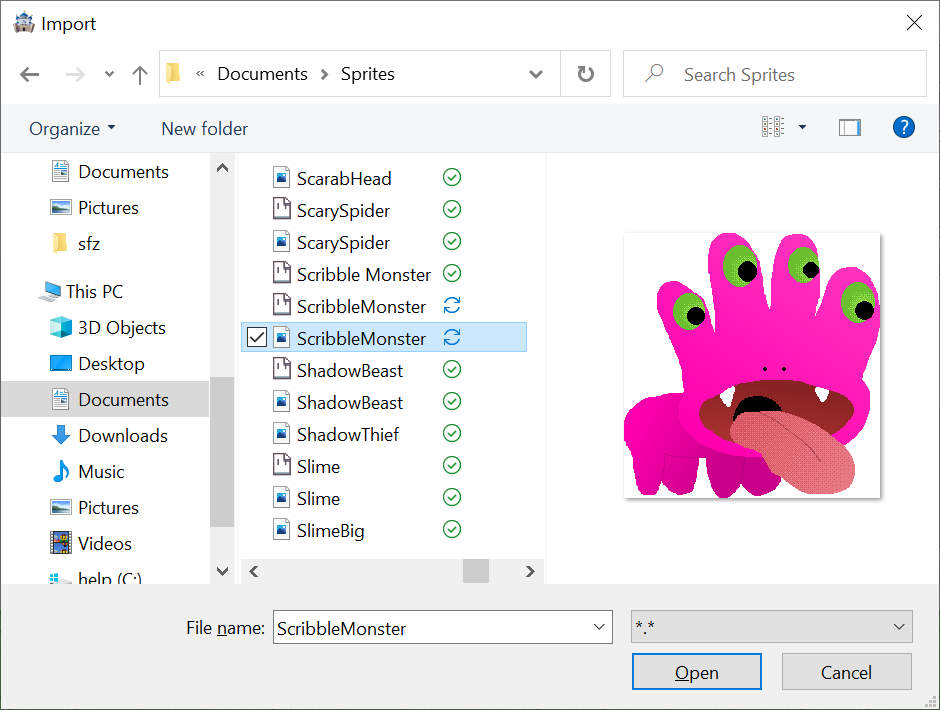940x710 pixels.
Task: Select the ScarabHead image file
Action: pyautogui.click(x=332, y=178)
